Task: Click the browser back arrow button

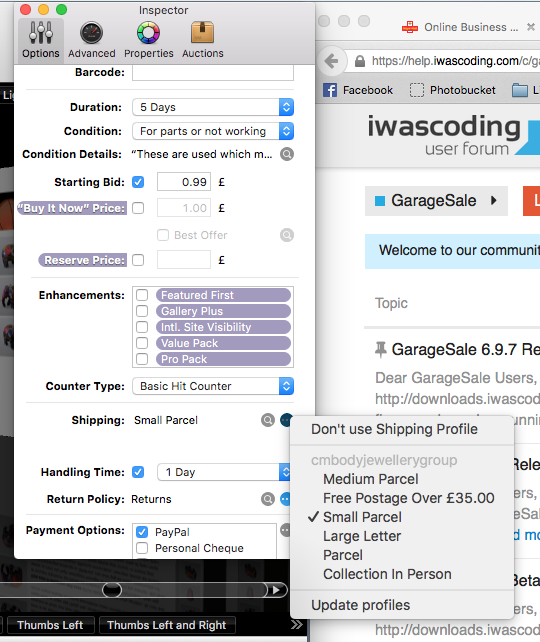Action: tap(331, 61)
